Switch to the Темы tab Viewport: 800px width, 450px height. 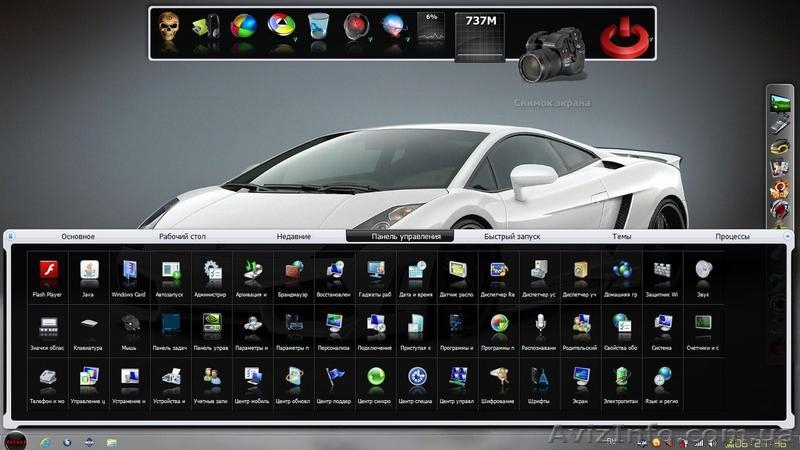click(621, 237)
